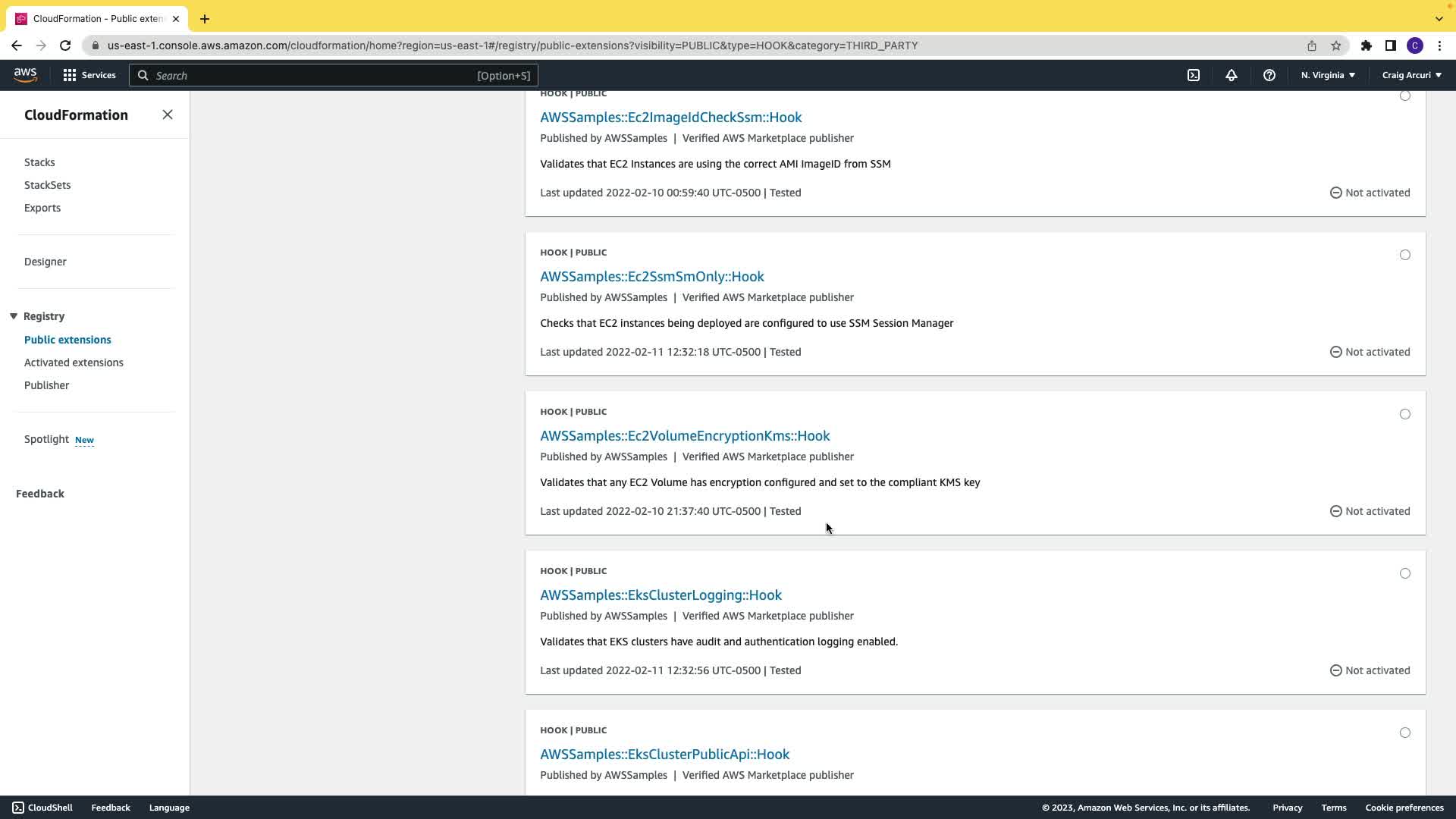
Task: Select the Ec2SsmSmOnly Hook radio button
Action: [1405, 255]
